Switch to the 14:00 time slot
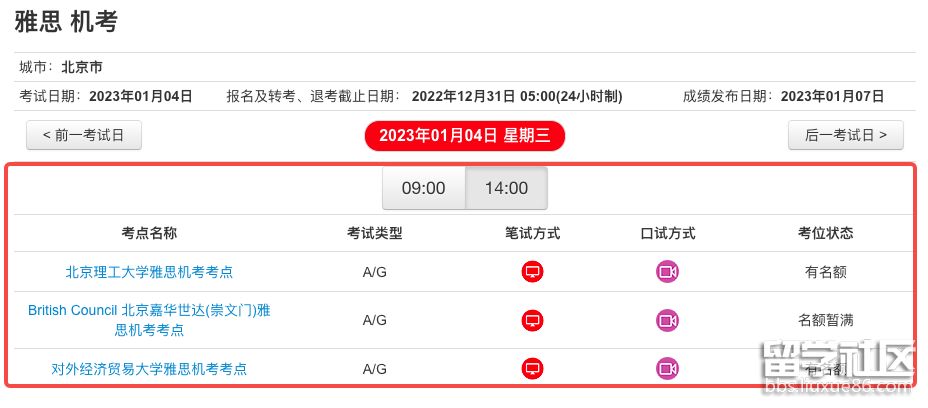The width and height of the screenshot is (928, 408). pos(506,188)
